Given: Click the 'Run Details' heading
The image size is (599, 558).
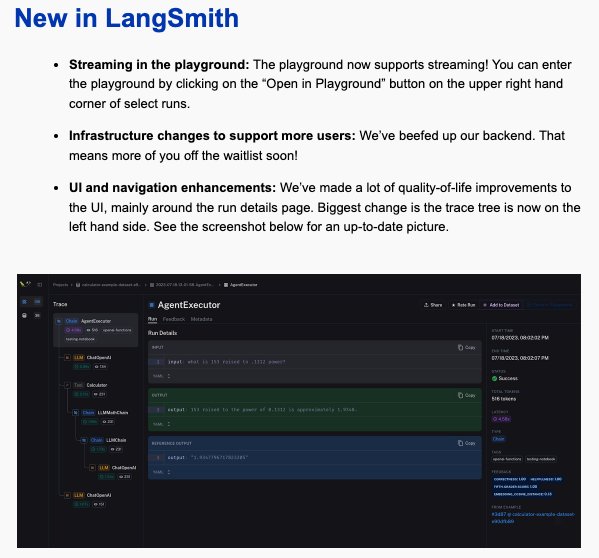Looking at the screenshot, I should [162, 333].
